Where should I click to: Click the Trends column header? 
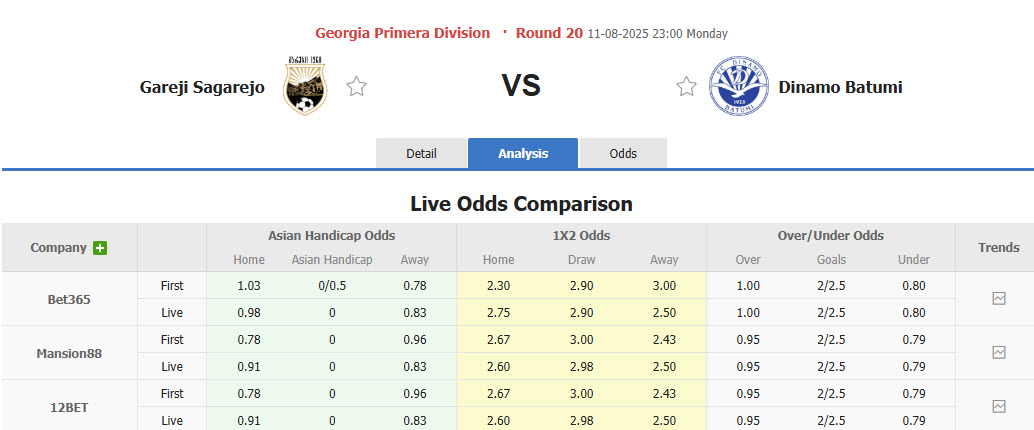(998, 247)
